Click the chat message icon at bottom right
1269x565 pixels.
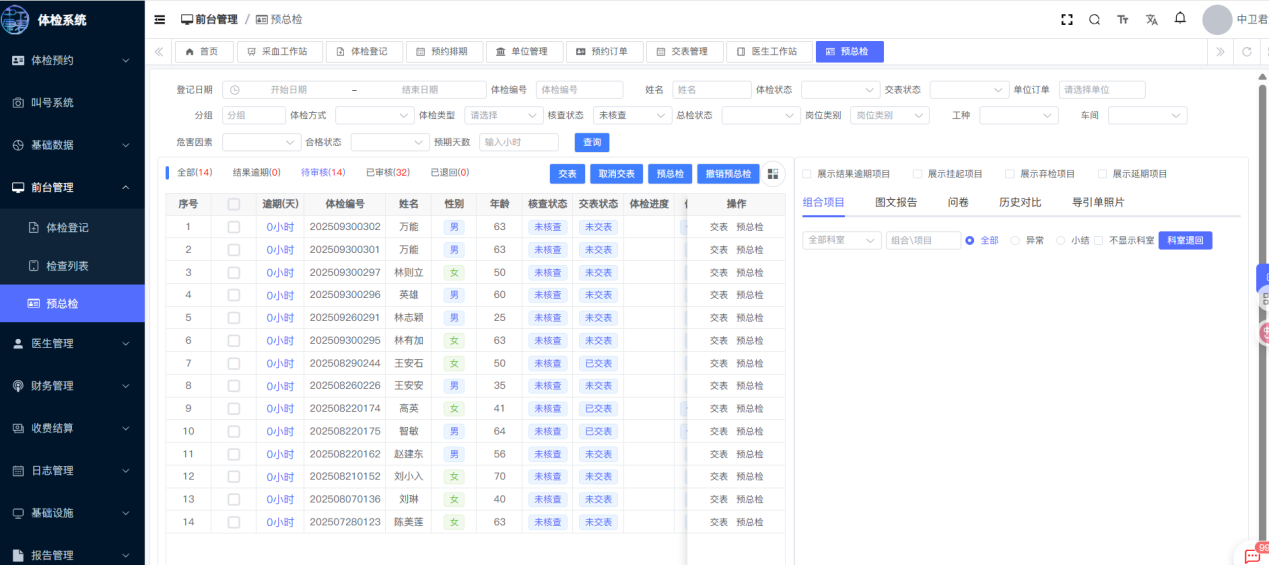coord(1252,555)
